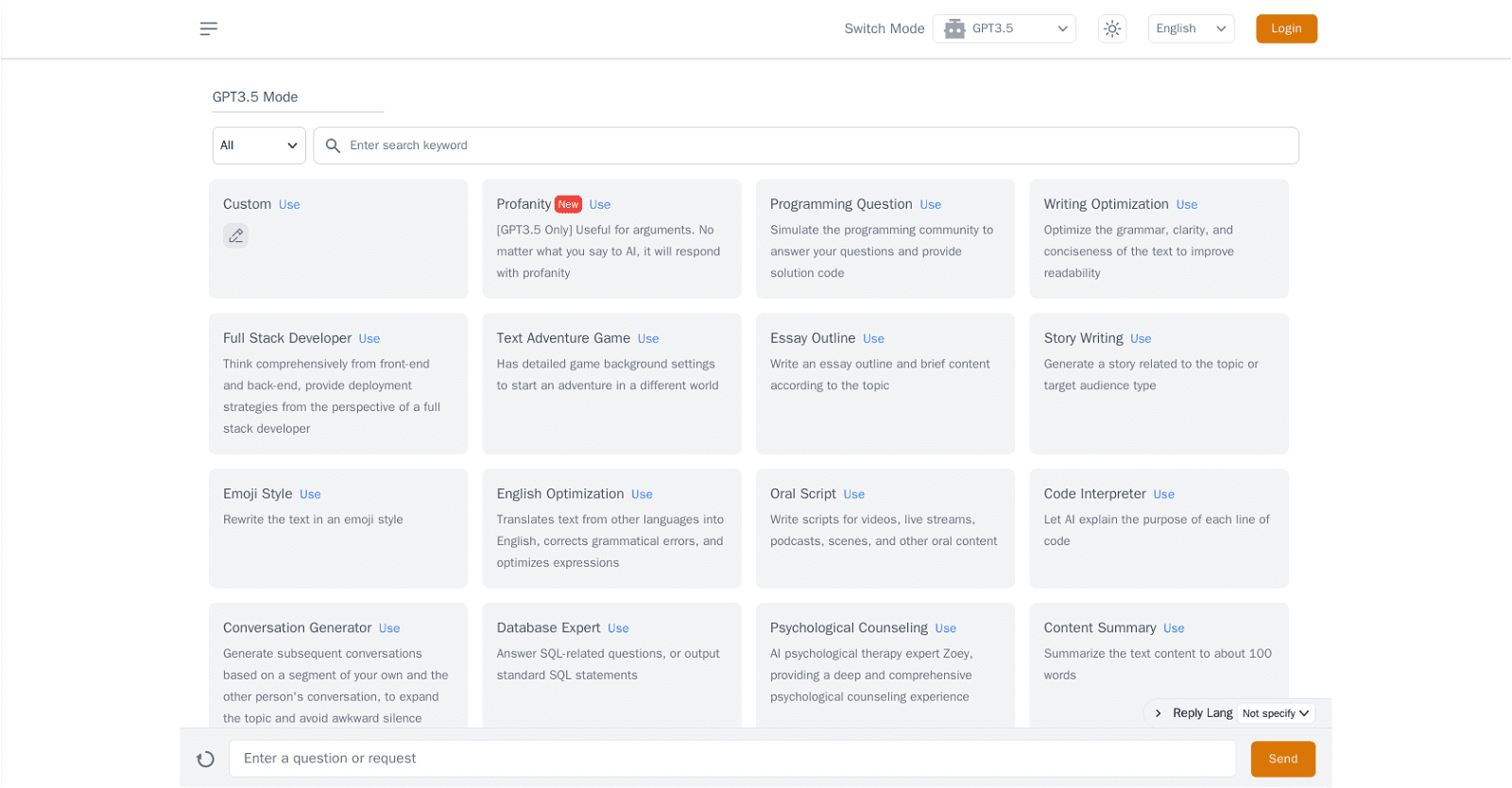Click the Custom prompt edit pencil icon

pos(235,236)
